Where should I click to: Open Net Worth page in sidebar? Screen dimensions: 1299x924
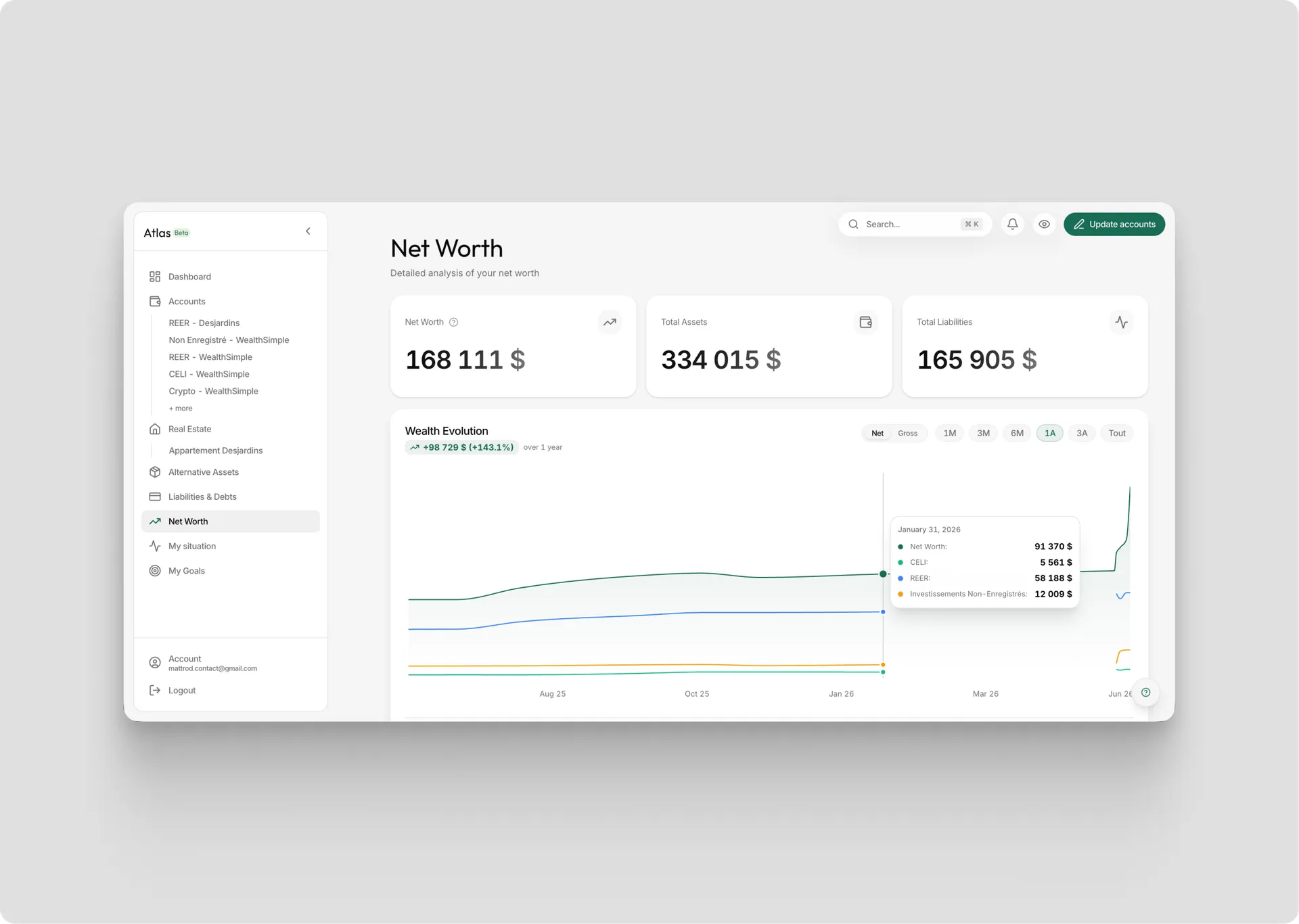click(231, 522)
